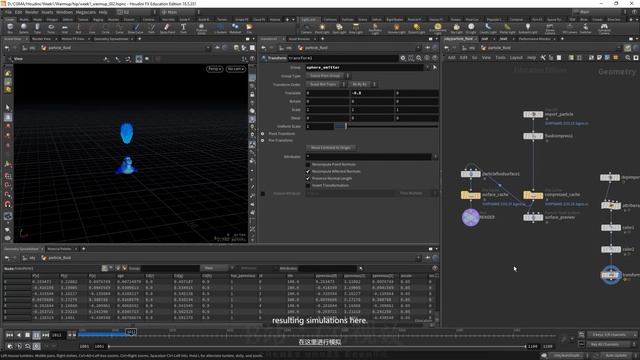Open the Windows menu
The image size is (640, 360).
pyautogui.click(x=64, y=12)
